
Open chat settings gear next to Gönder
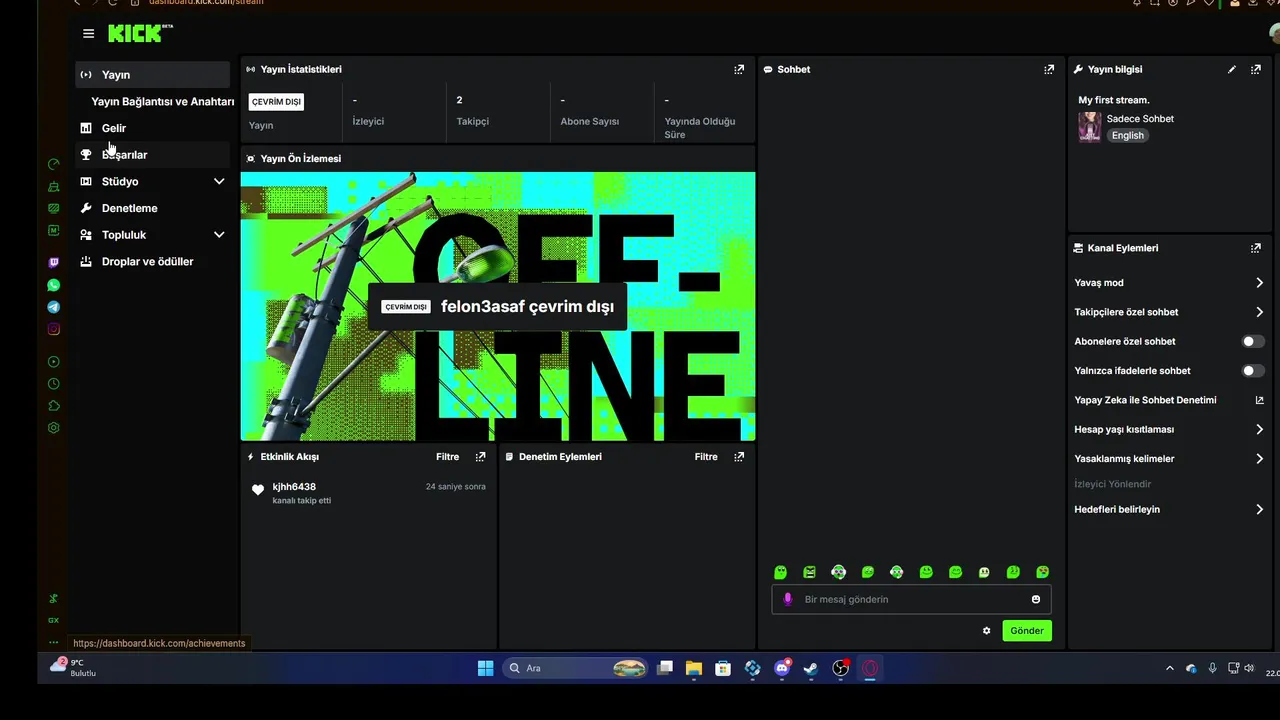pos(987,631)
